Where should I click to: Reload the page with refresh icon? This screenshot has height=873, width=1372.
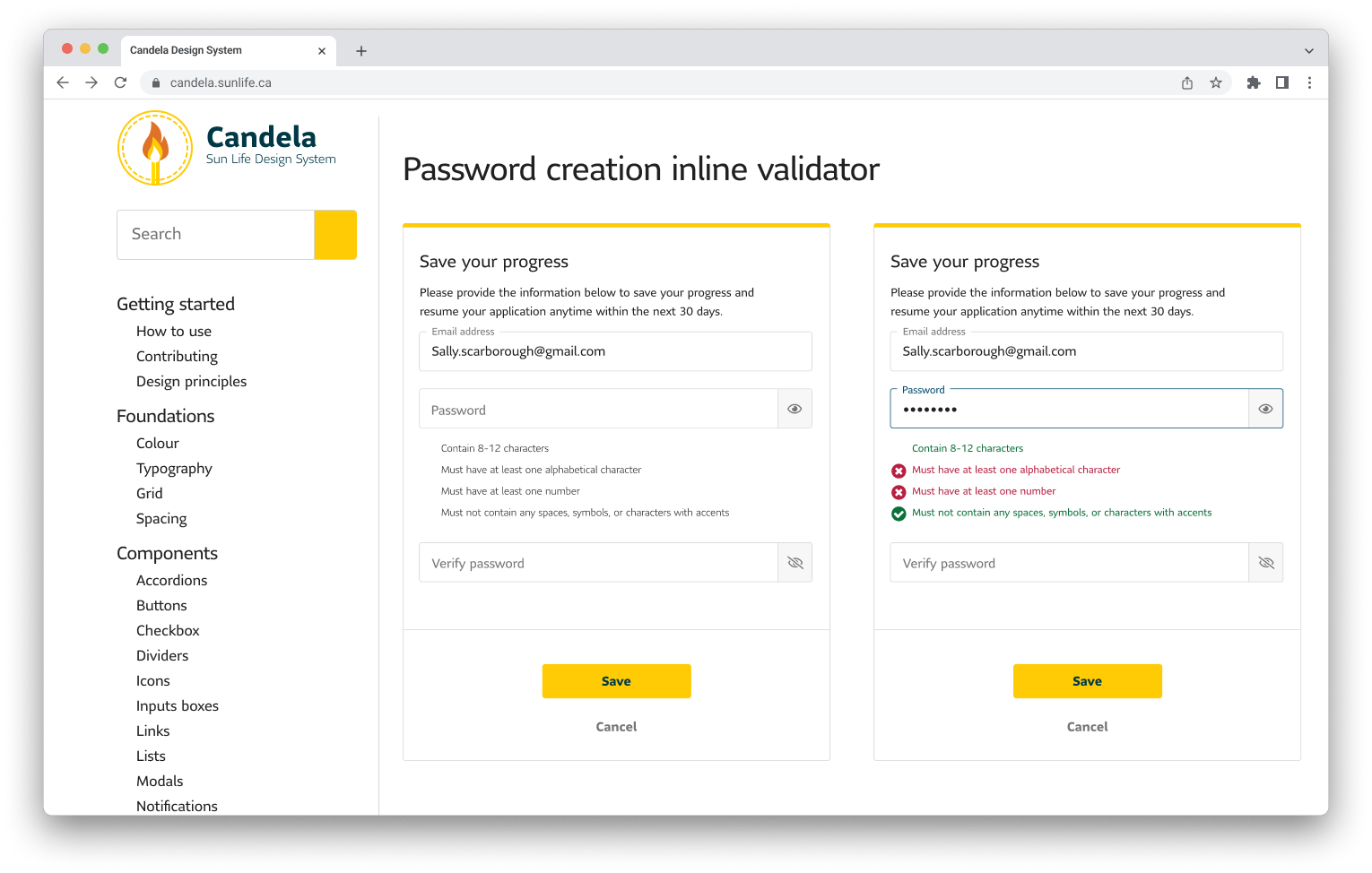click(x=120, y=82)
